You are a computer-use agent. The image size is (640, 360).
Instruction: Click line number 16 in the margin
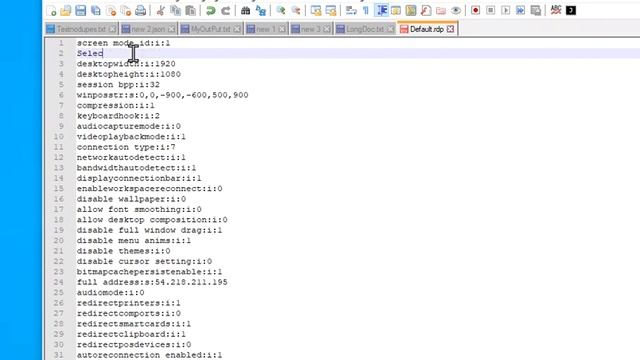(x=59, y=199)
